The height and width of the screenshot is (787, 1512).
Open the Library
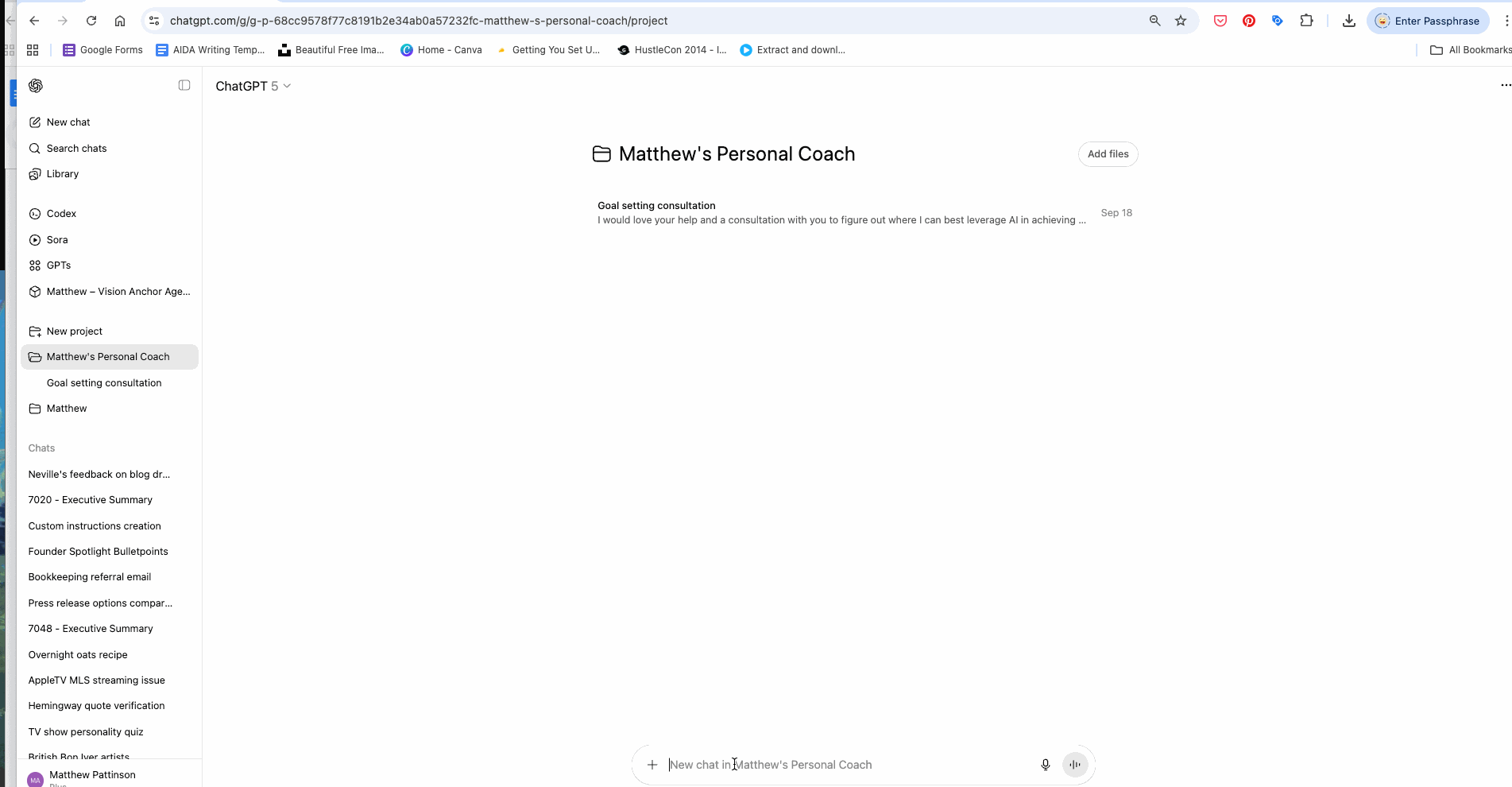pyautogui.click(x=110, y=174)
